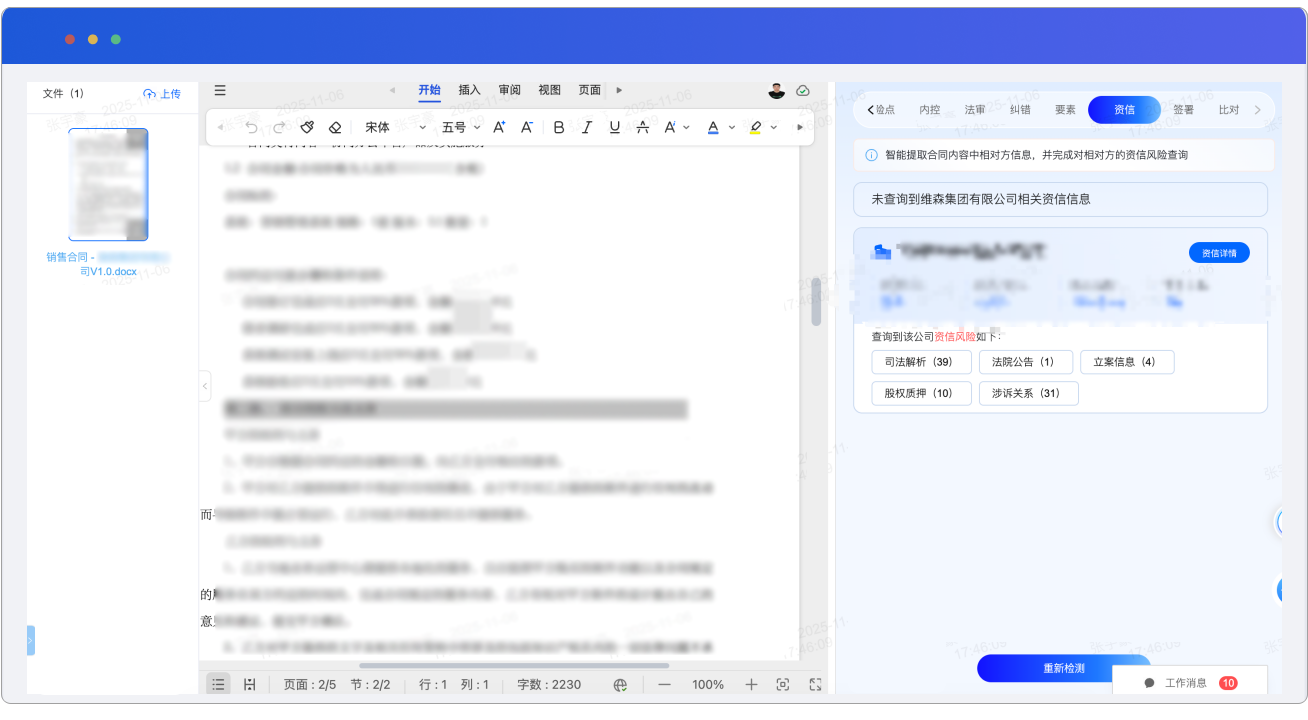Expand the font color dropdown arrow
The height and width of the screenshot is (720, 1308).
pyautogui.click(x=732, y=127)
